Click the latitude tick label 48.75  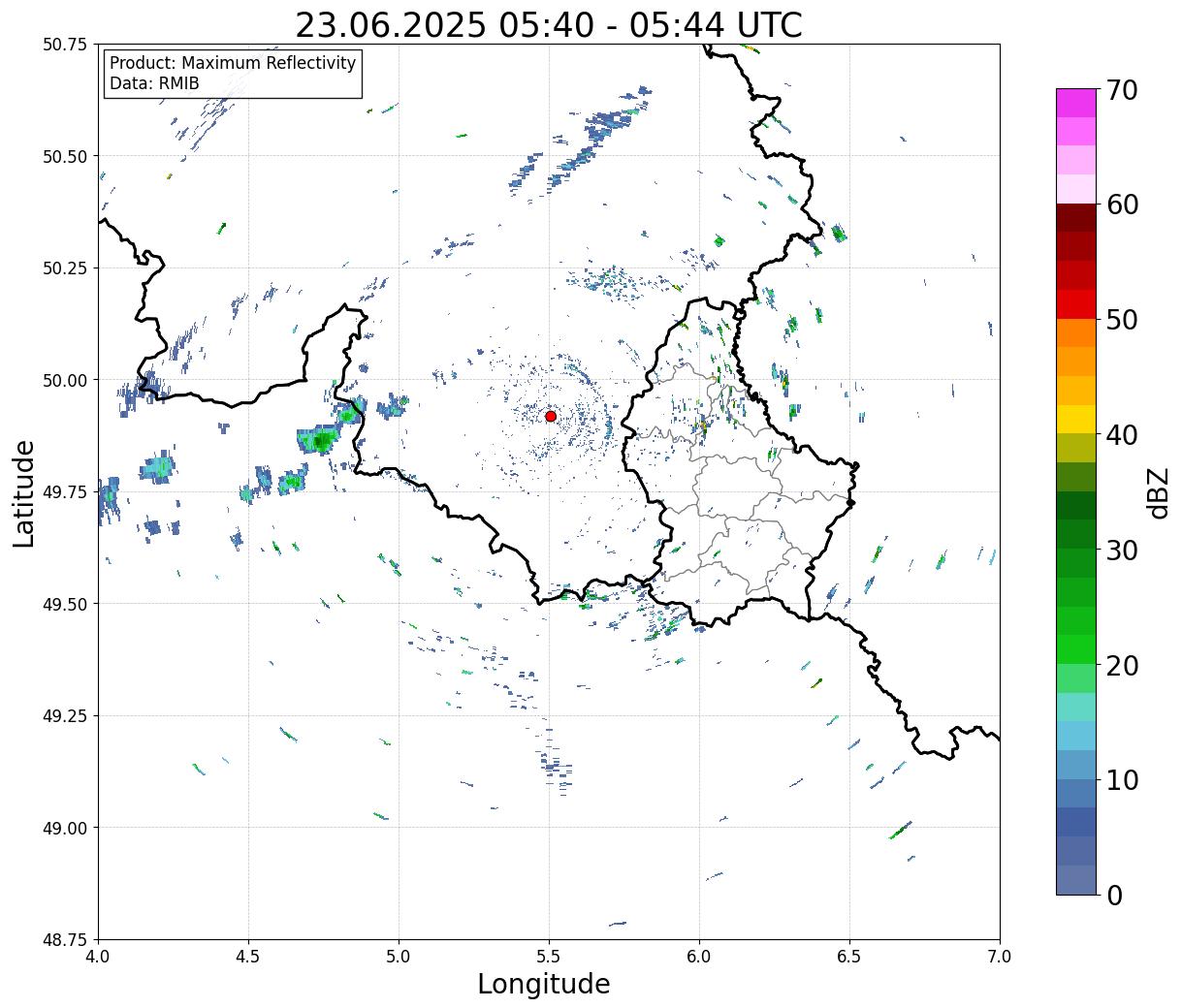tap(65, 940)
